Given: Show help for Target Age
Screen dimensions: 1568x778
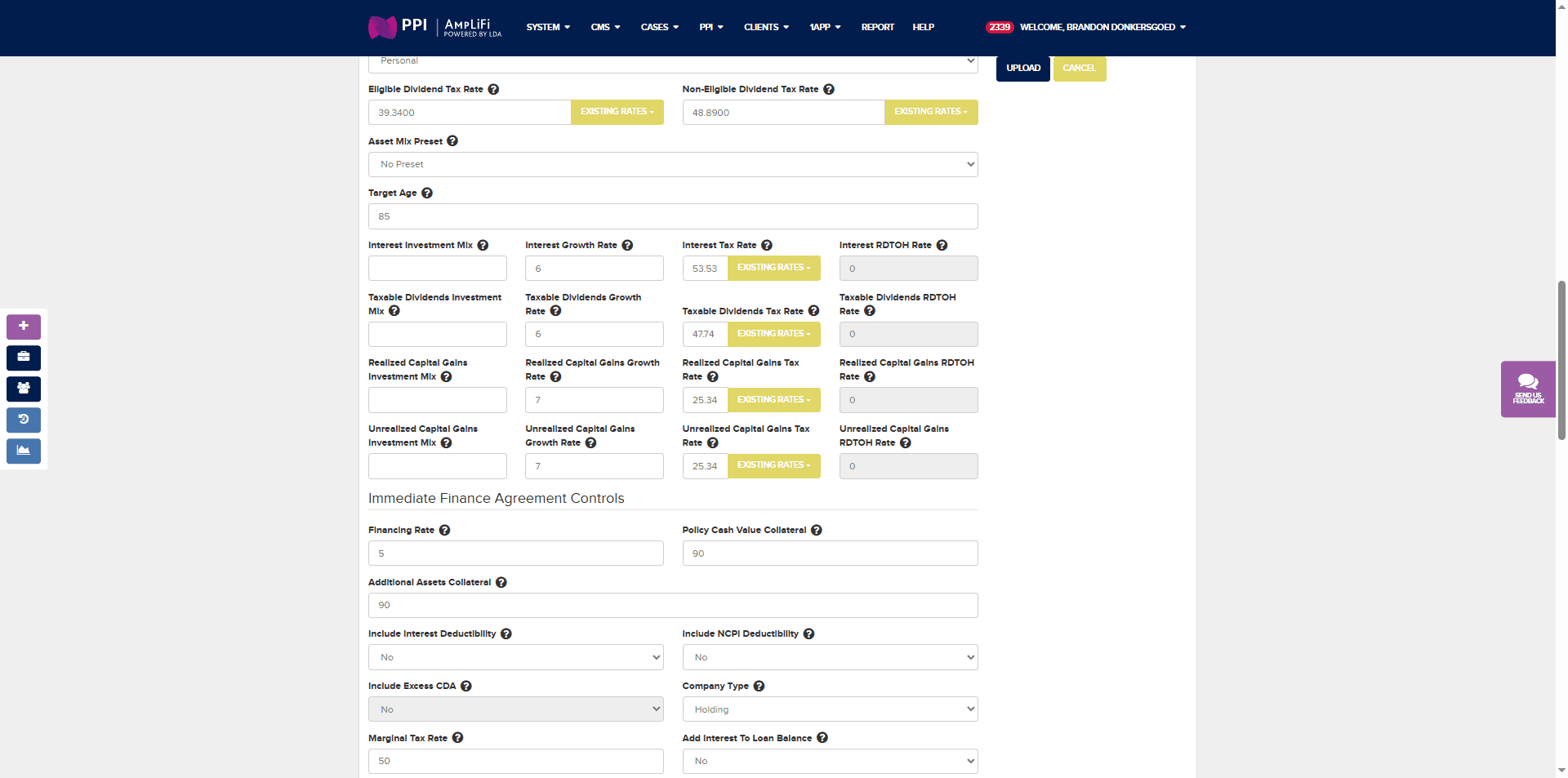Looking at the screenshot, I should [427, 193].
